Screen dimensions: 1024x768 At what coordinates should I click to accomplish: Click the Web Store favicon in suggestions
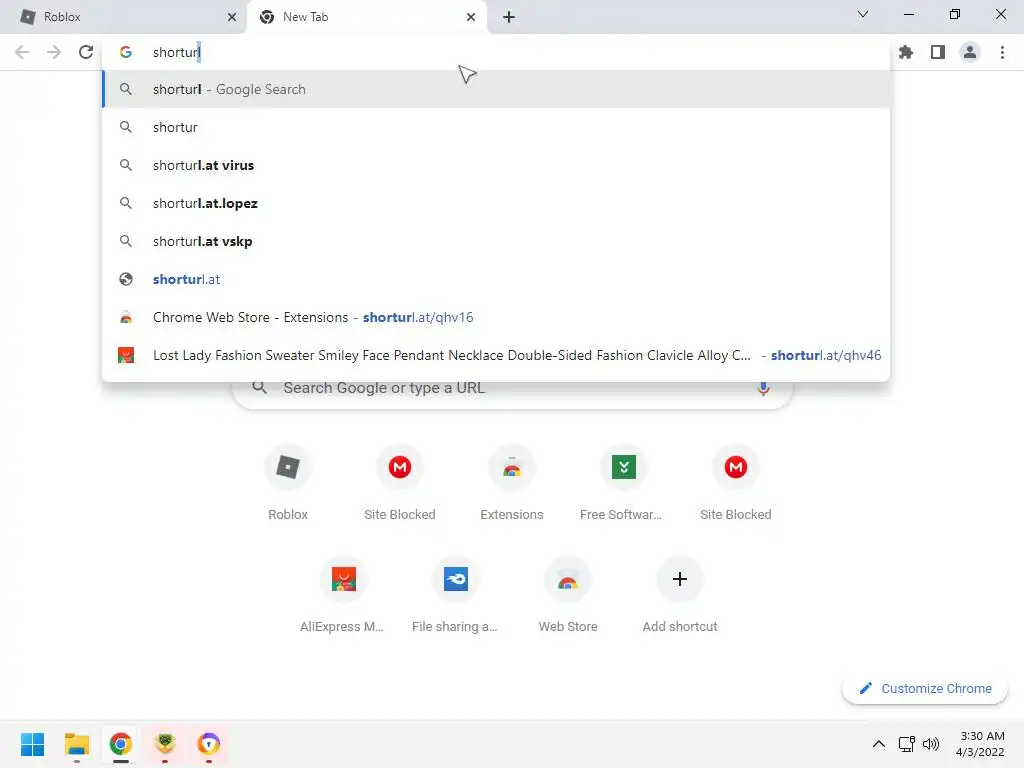coord(126,317)
